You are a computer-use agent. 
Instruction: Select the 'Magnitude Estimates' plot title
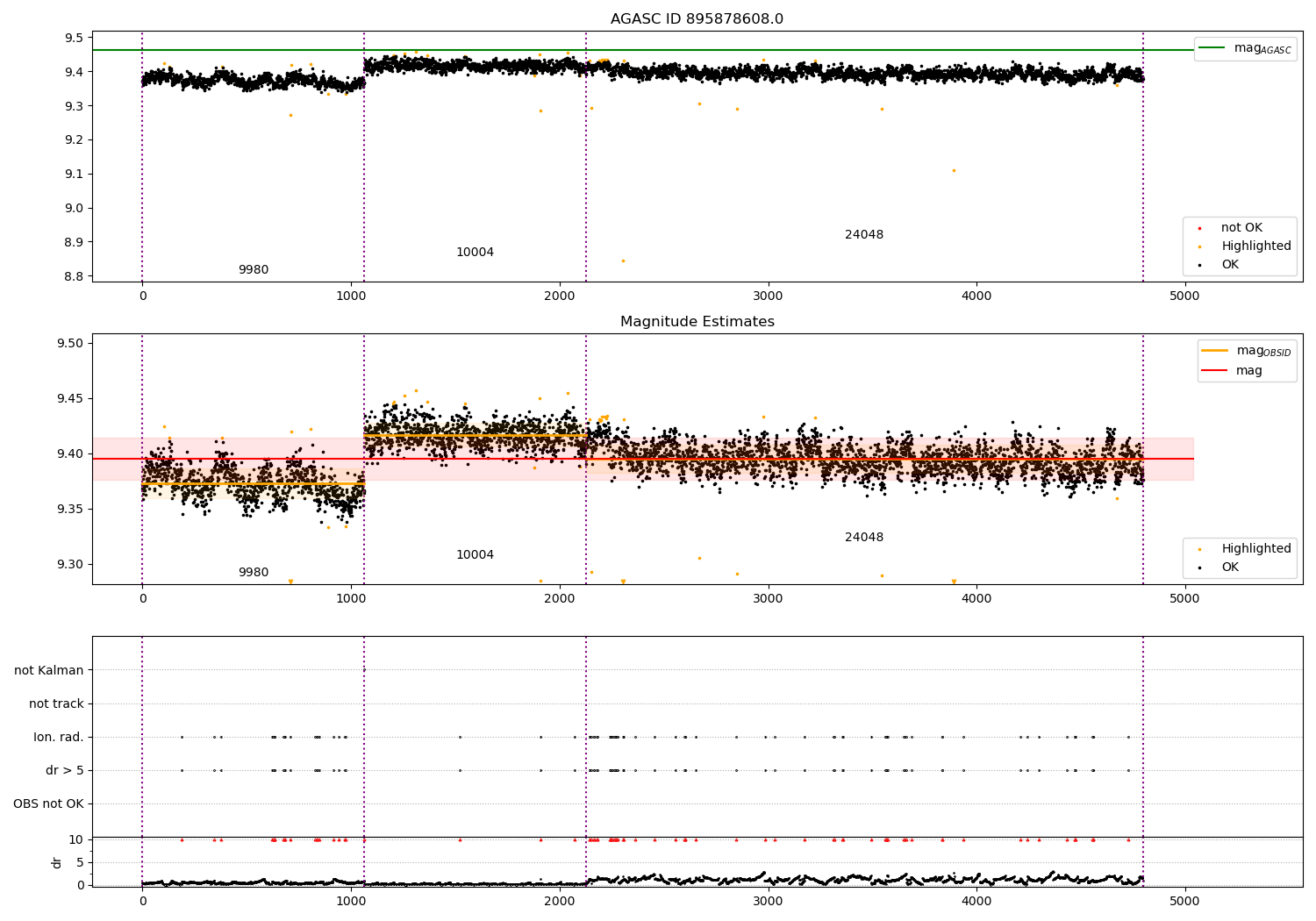[697, 322]
